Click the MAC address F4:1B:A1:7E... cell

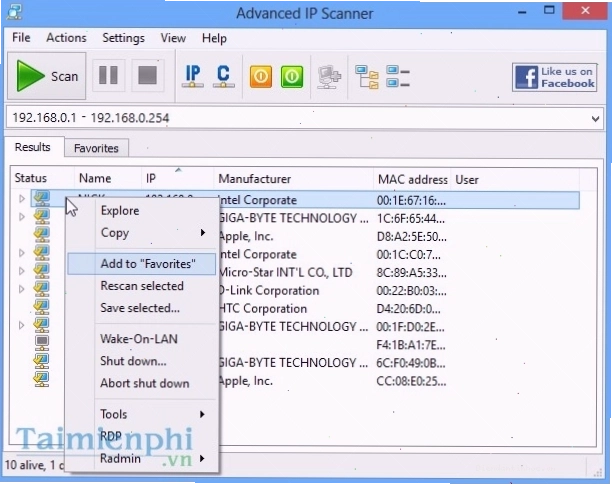pyautogui.click(x=411, y=345)
